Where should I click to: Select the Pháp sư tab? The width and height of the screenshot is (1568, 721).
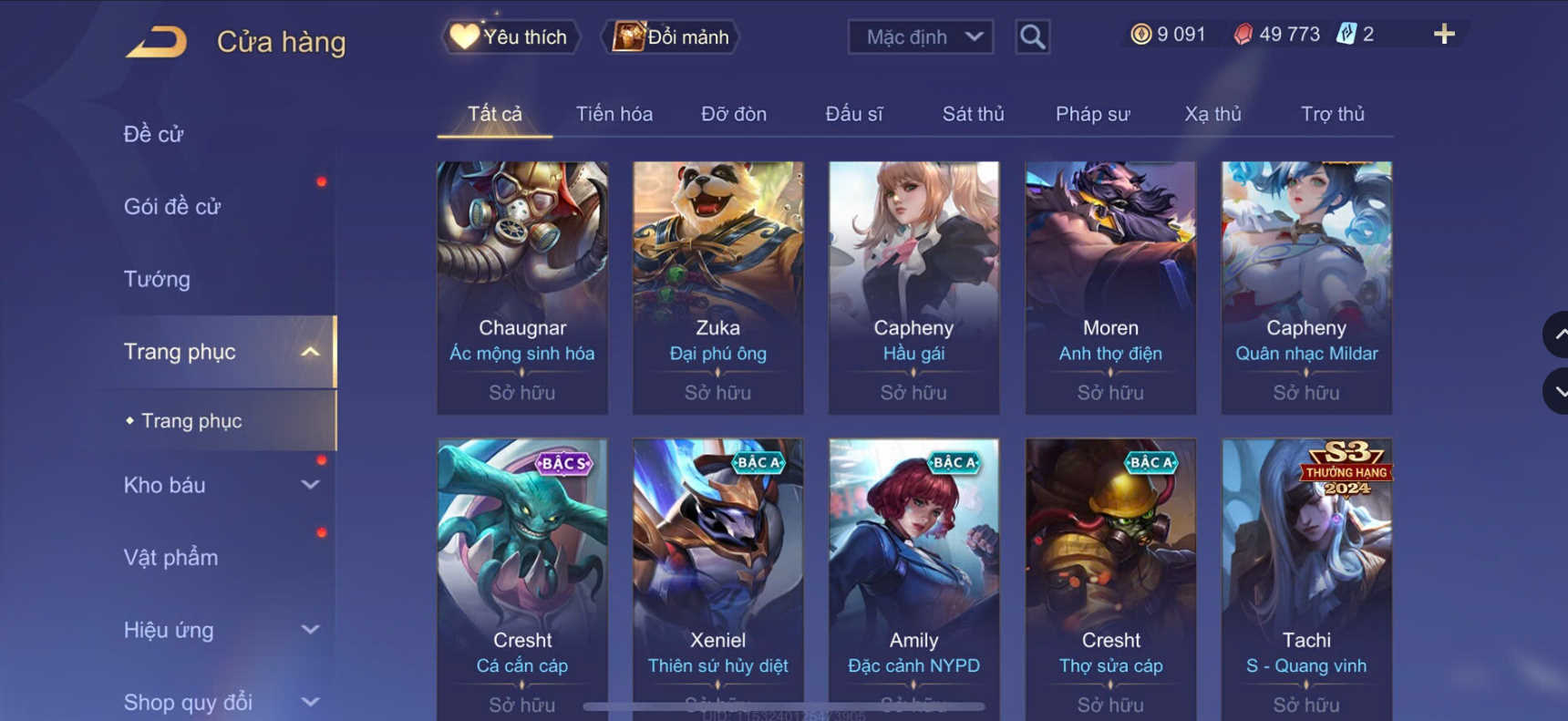(1092, 114)
